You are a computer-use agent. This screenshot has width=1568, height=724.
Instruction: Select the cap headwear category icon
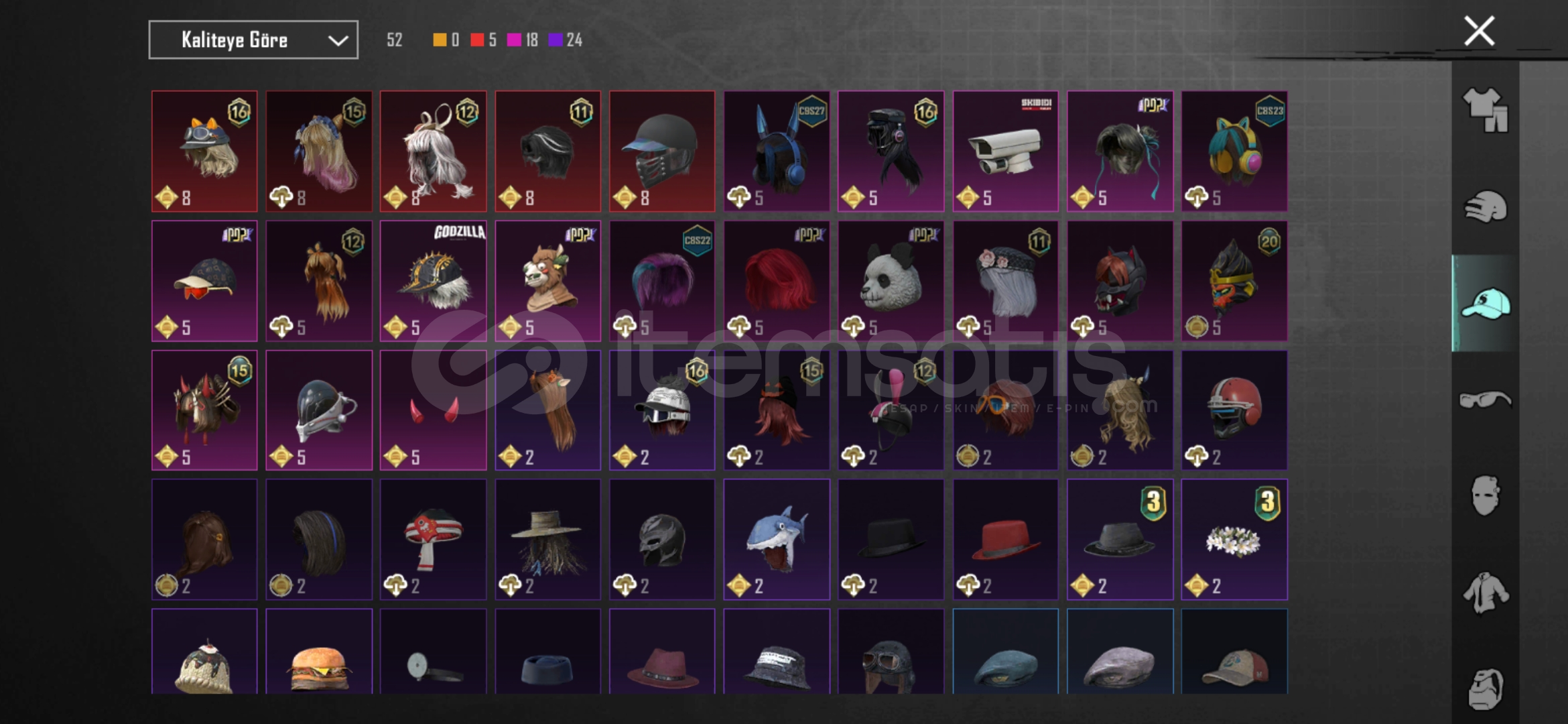[1486, 303]
